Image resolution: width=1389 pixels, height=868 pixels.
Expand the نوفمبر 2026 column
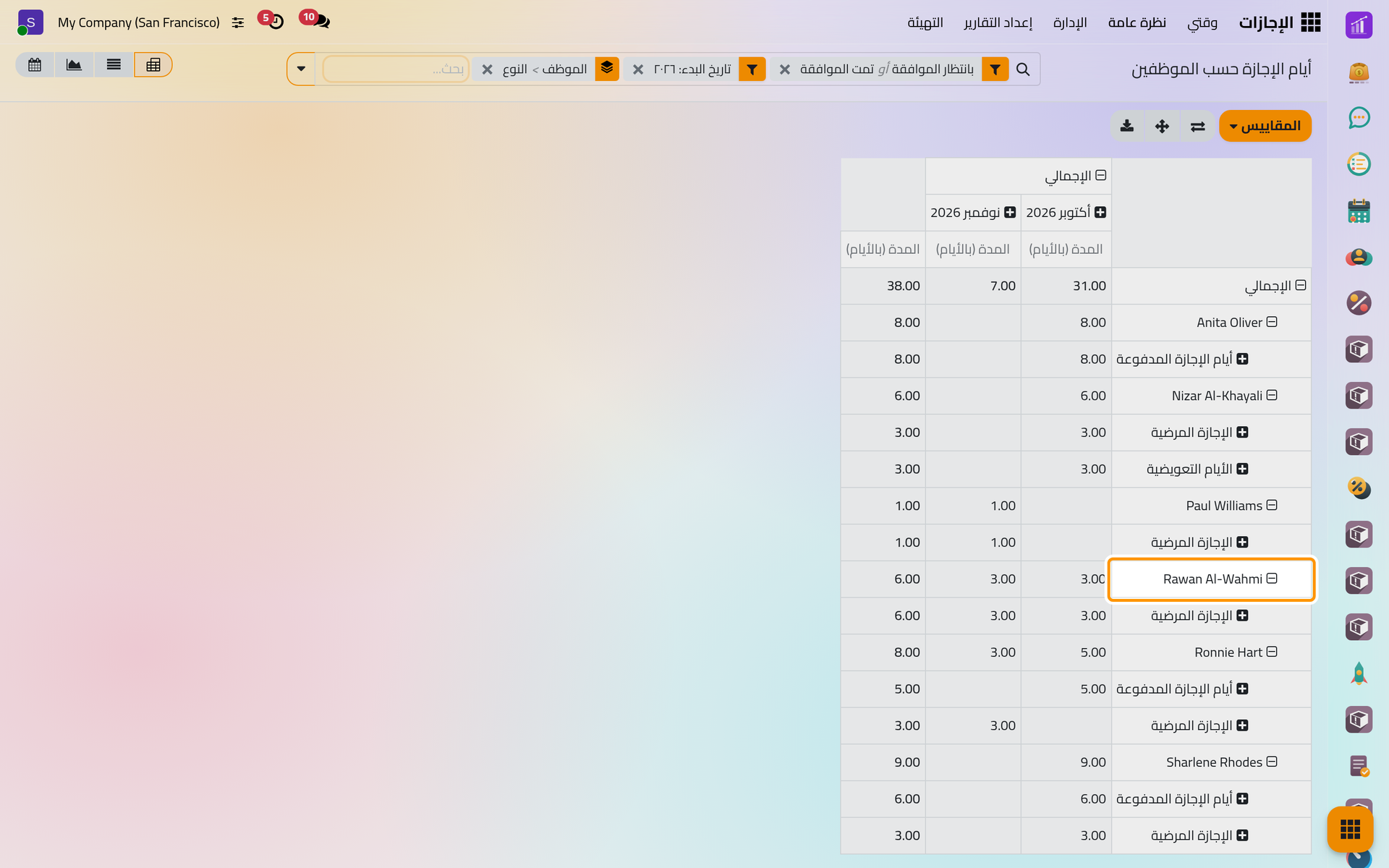coord(1010,212)
